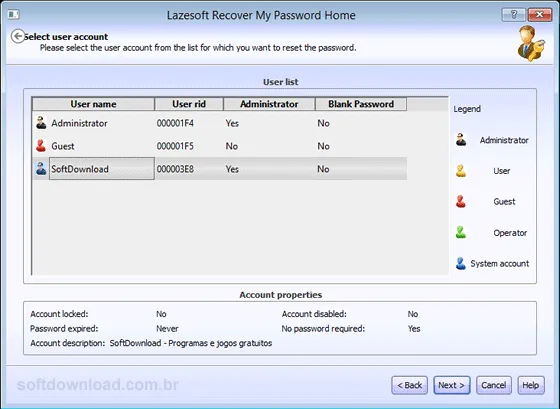Click the Operator legend label
Viewport: 560px width, 409px height.
coord(510,233)
